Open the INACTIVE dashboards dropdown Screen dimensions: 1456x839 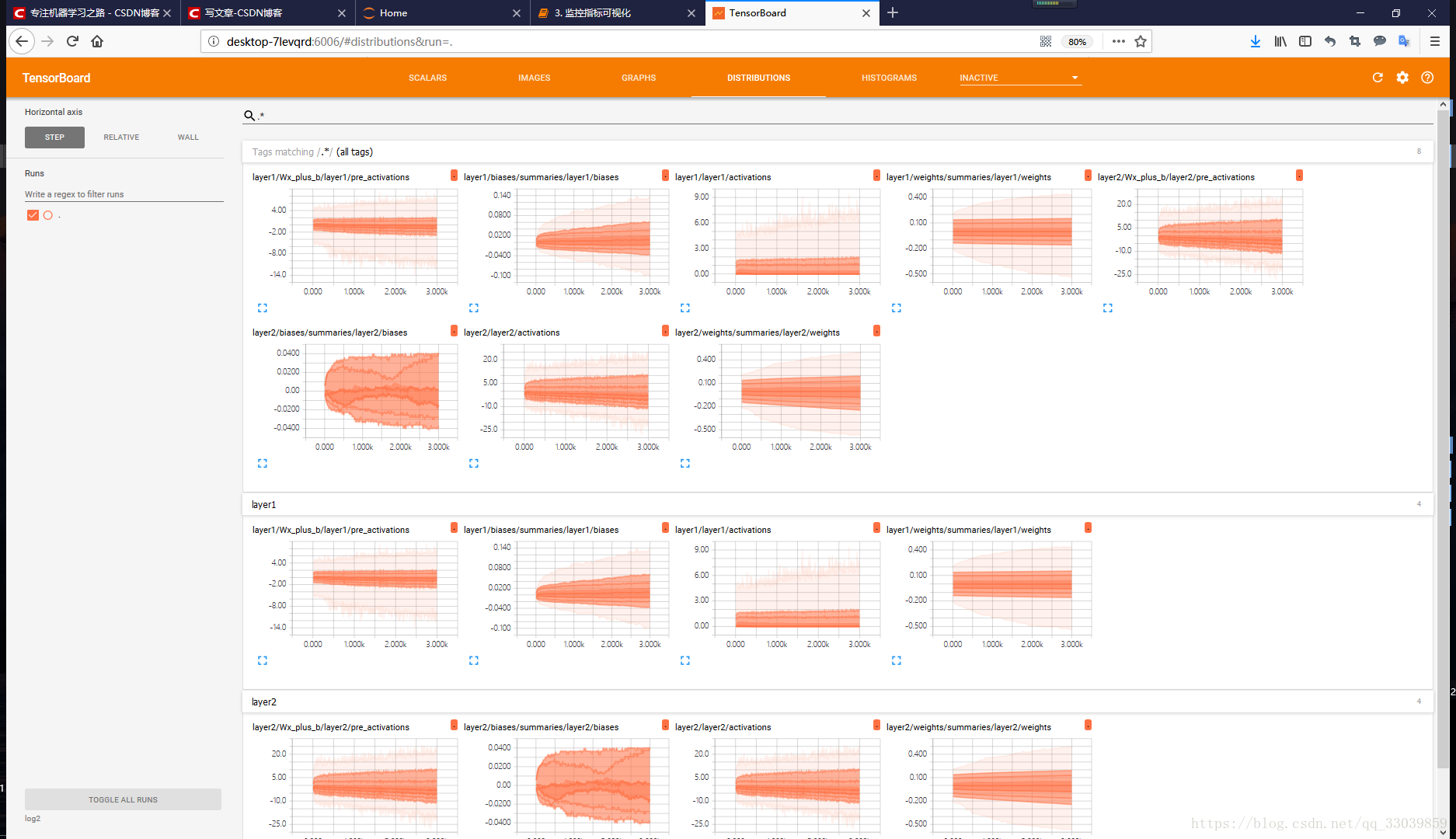[1020, 78]
